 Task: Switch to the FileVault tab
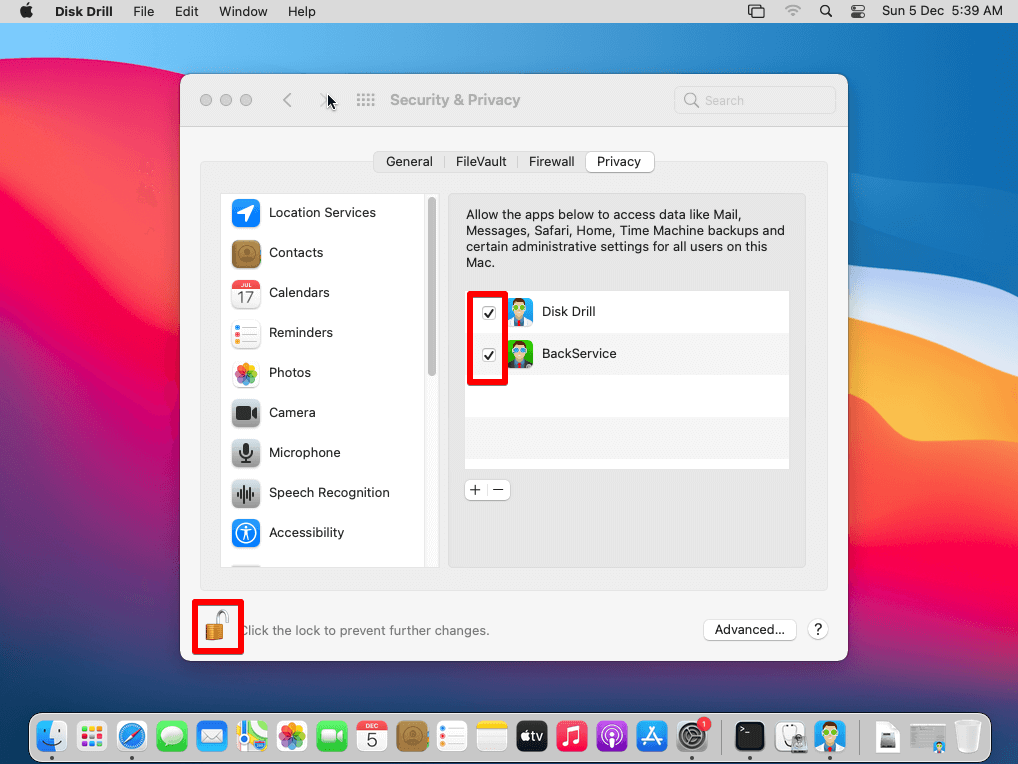point(480,162)
